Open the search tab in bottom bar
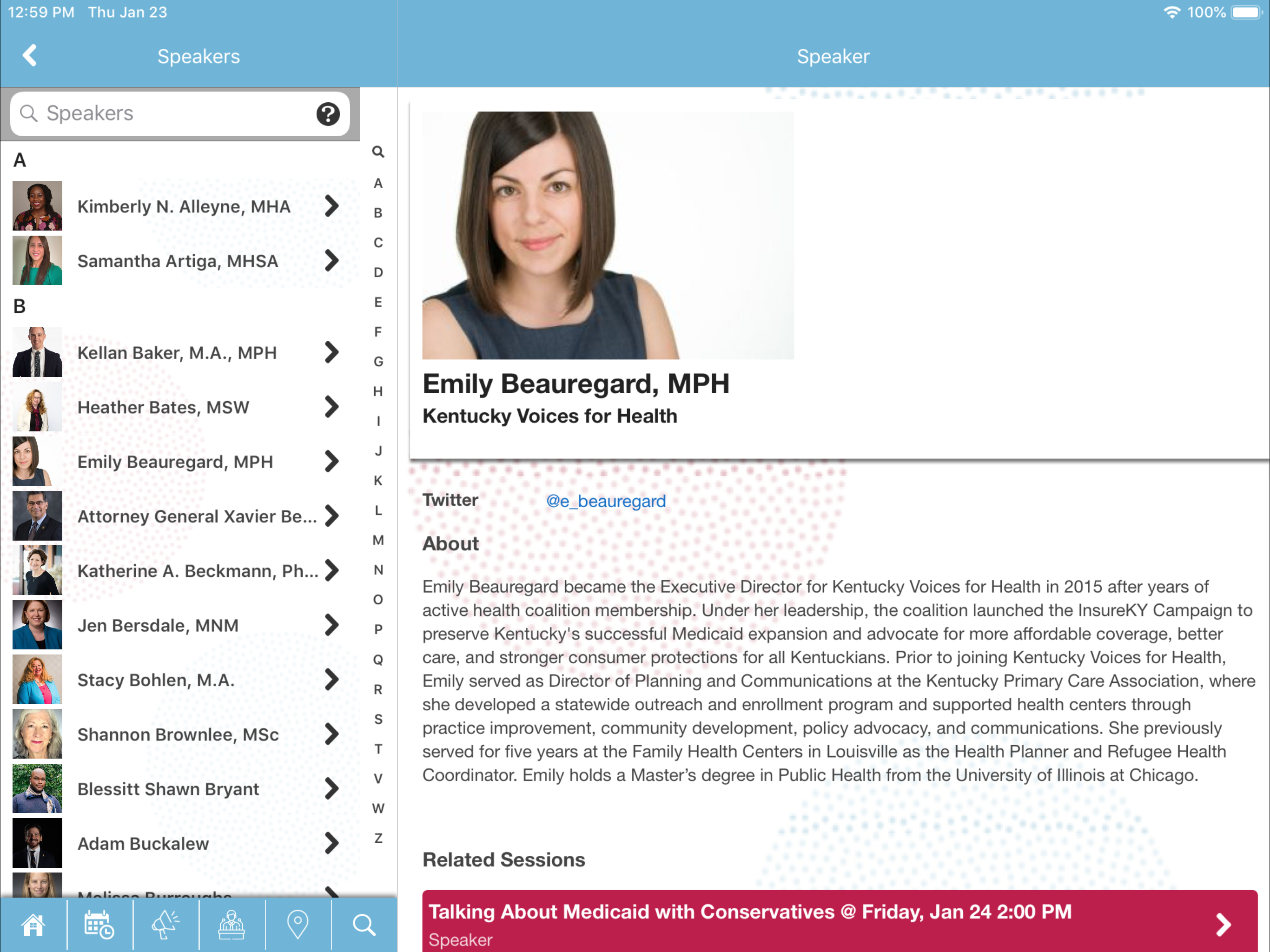The image size is (1270, 952). [x=364, y=925]
